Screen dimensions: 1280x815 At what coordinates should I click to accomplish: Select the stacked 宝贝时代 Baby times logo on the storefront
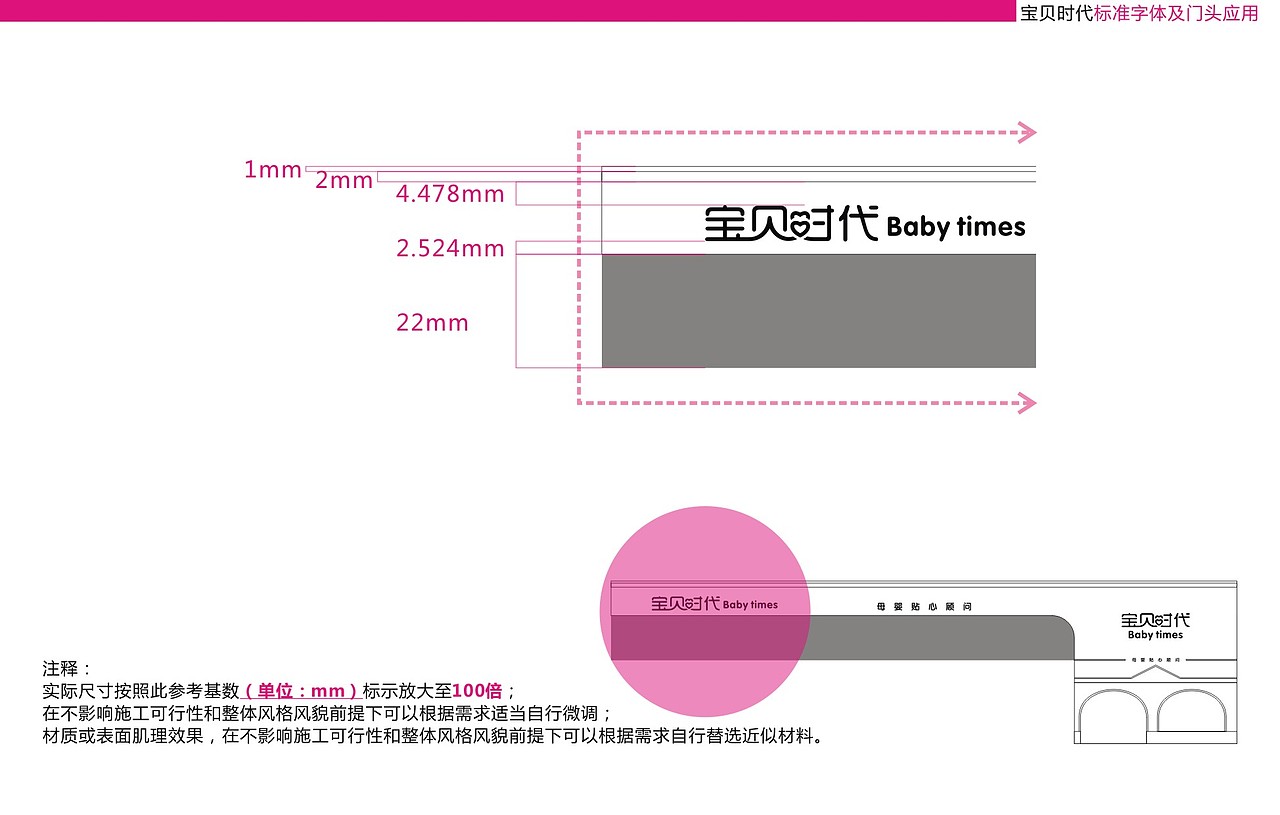point(1155,627)
